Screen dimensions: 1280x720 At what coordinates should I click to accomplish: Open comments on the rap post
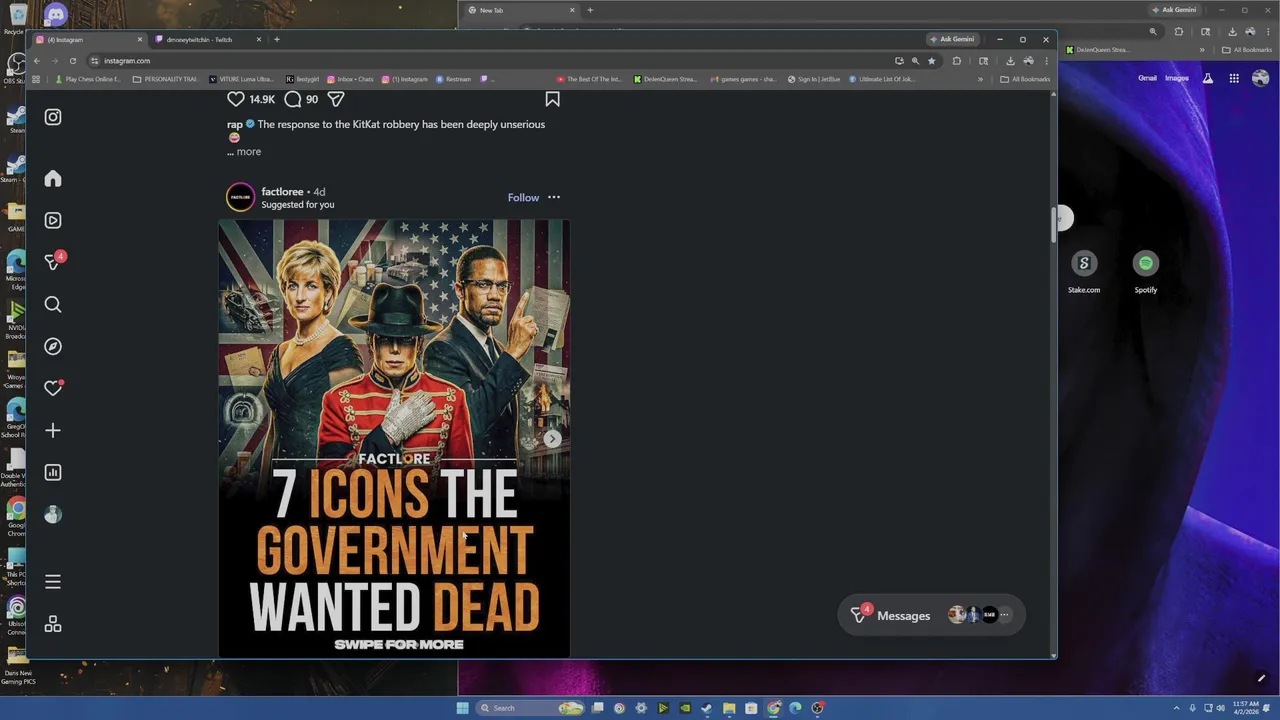293,99
